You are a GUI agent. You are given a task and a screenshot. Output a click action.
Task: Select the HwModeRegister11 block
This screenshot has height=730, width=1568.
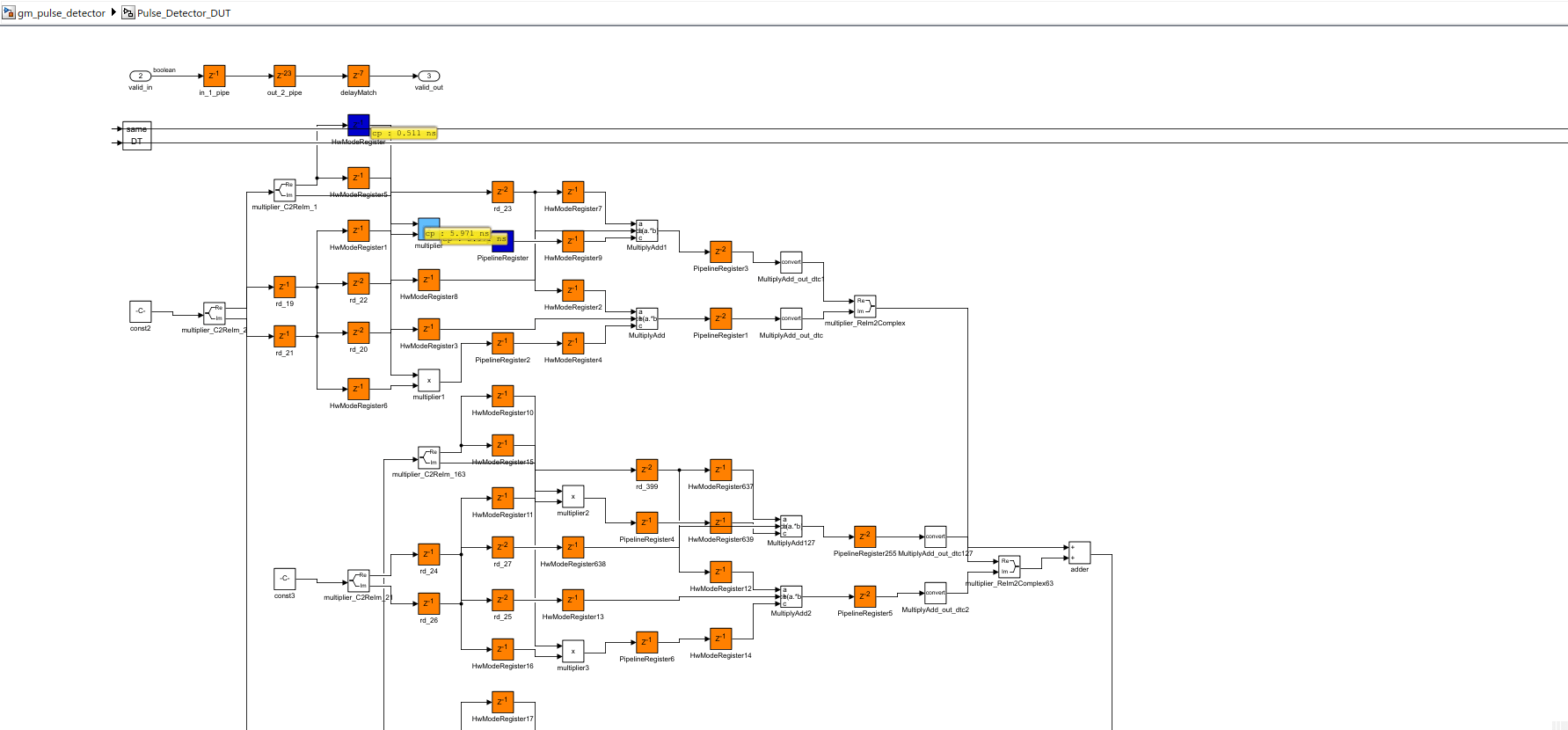[x=503, y=498]
